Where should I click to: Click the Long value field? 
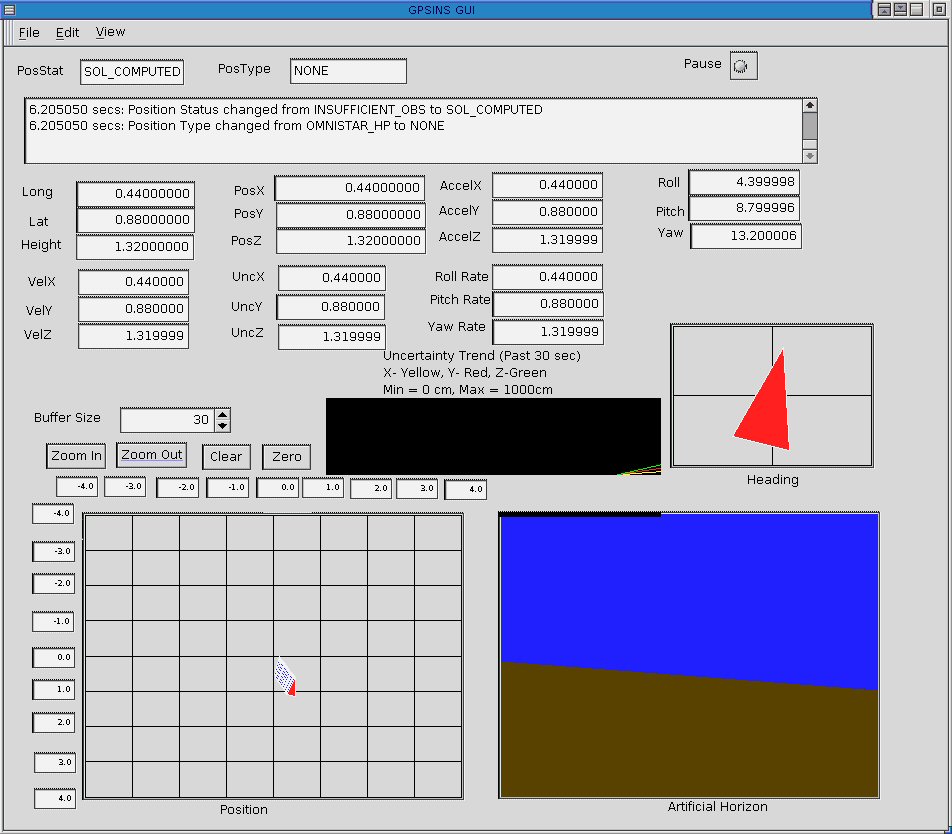pos(136,194)
